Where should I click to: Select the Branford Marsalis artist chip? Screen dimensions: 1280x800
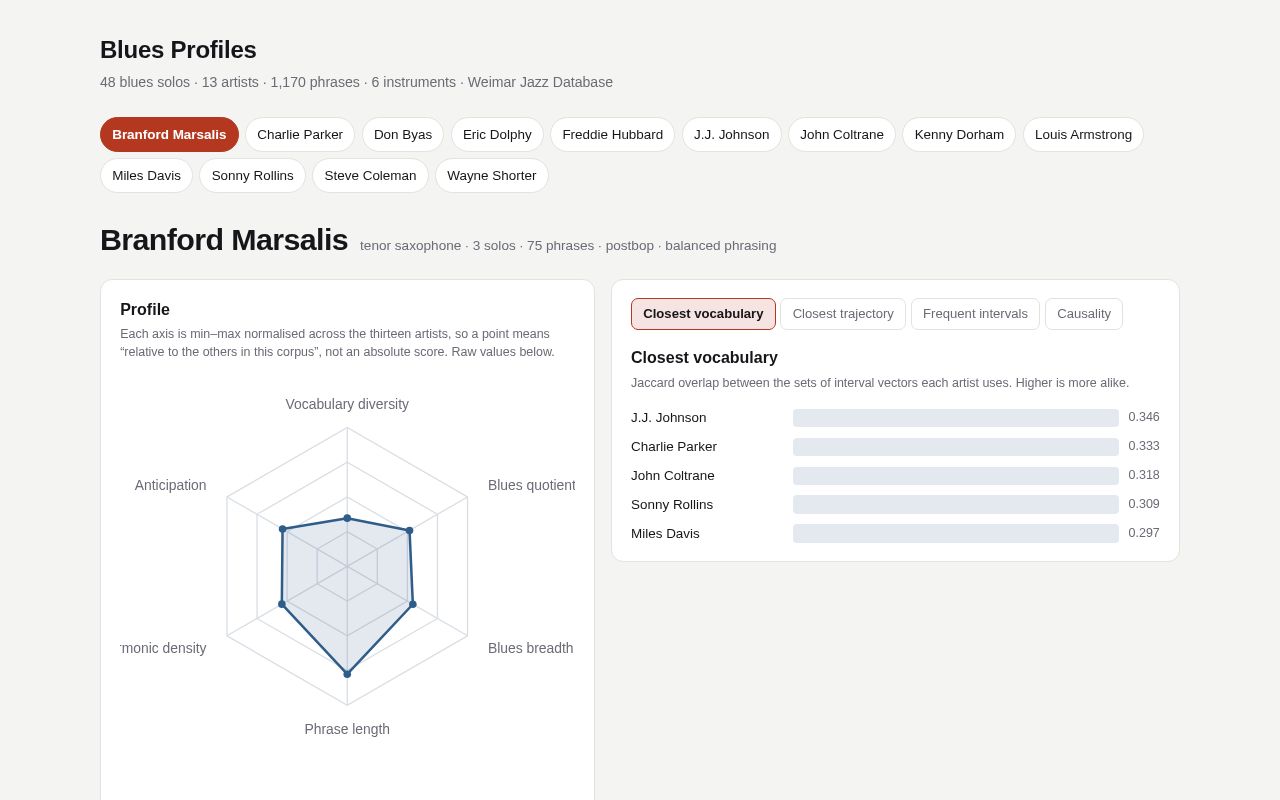tap(169, 135)
